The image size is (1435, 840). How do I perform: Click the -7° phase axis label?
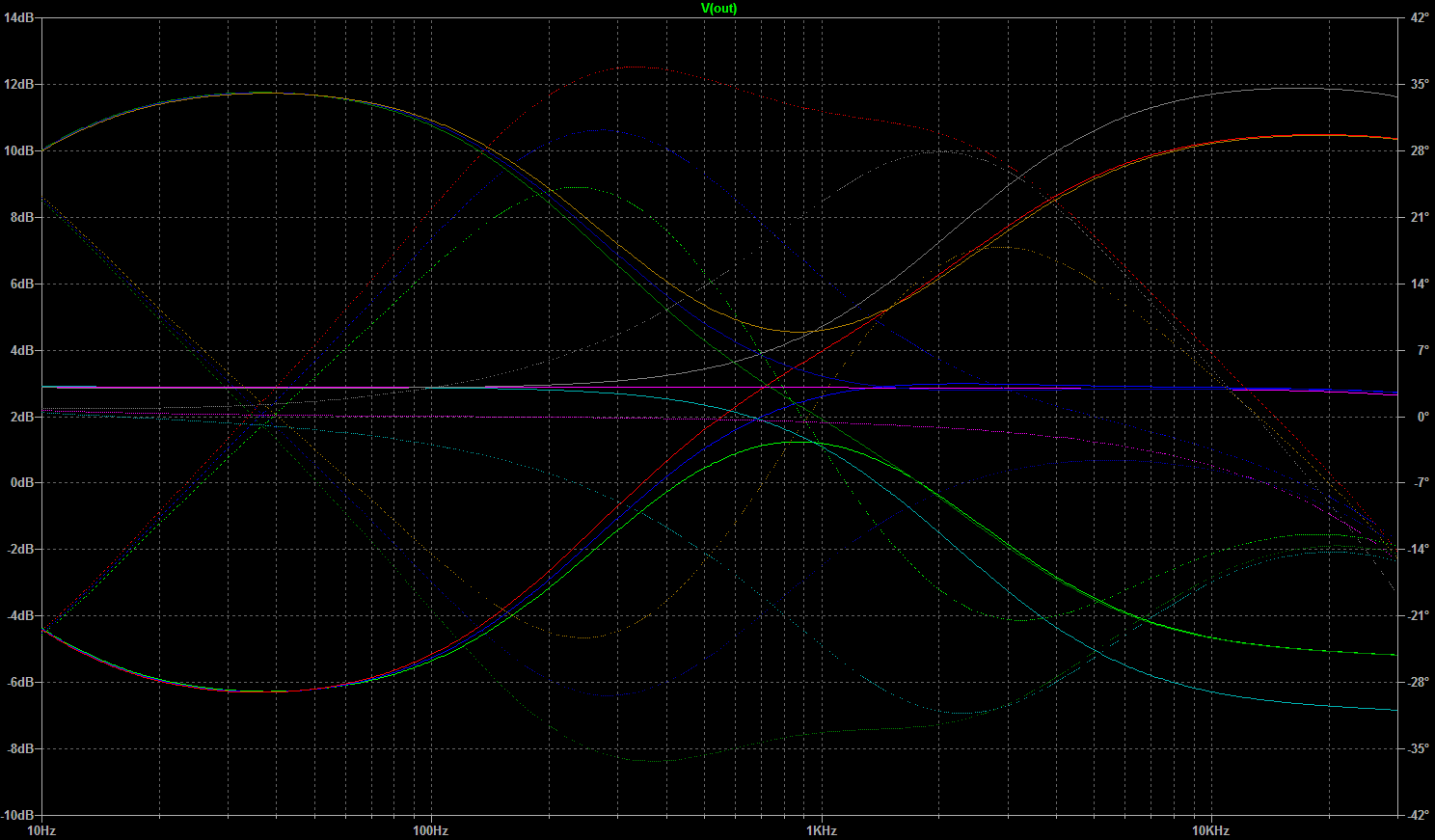[1420, 483]
